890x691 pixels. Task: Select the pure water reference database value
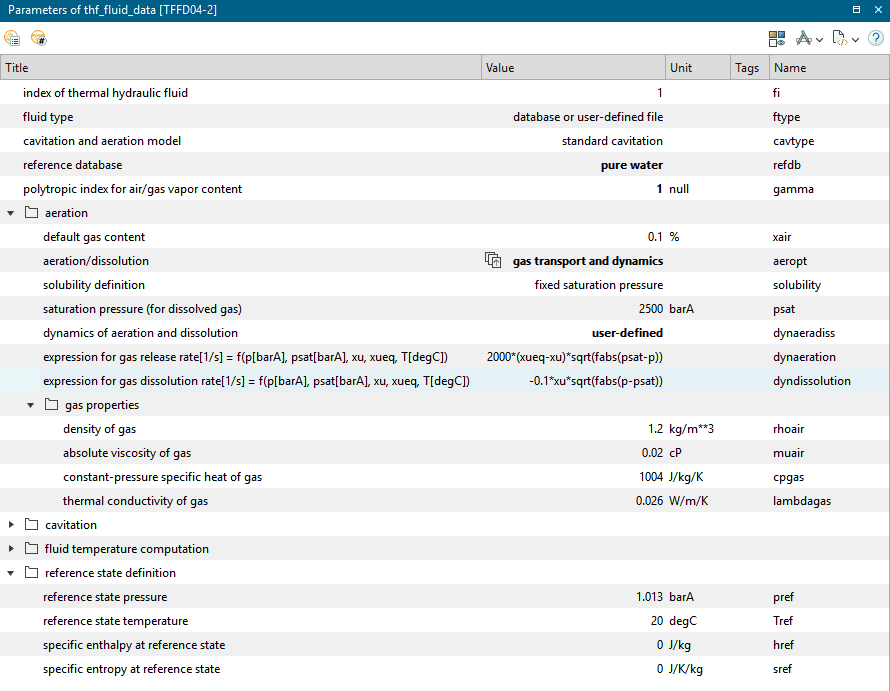tap(631, 165)
